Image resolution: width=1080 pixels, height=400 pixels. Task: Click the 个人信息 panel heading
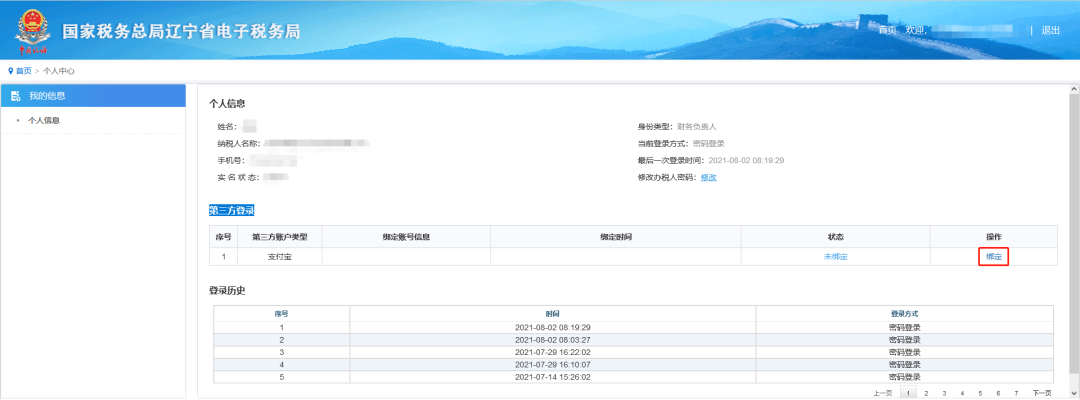[227, 104]
